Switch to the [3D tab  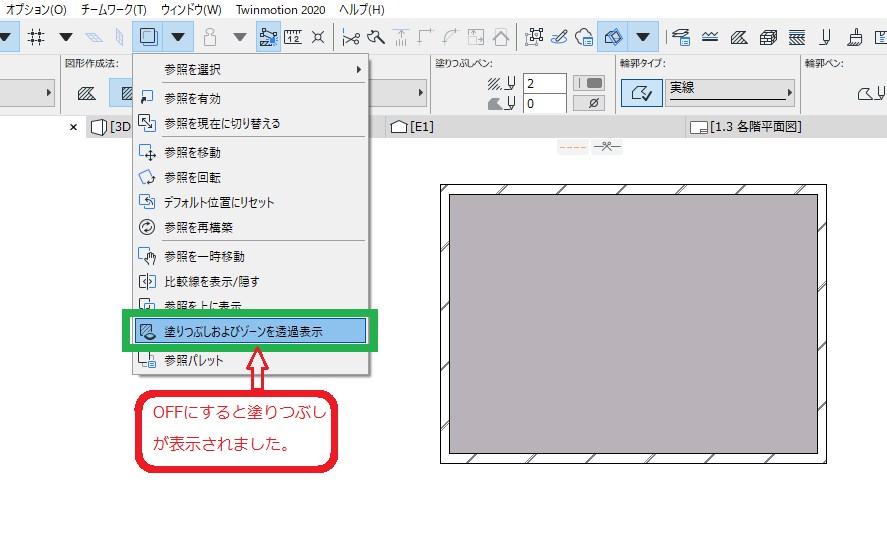pos(111,127)
